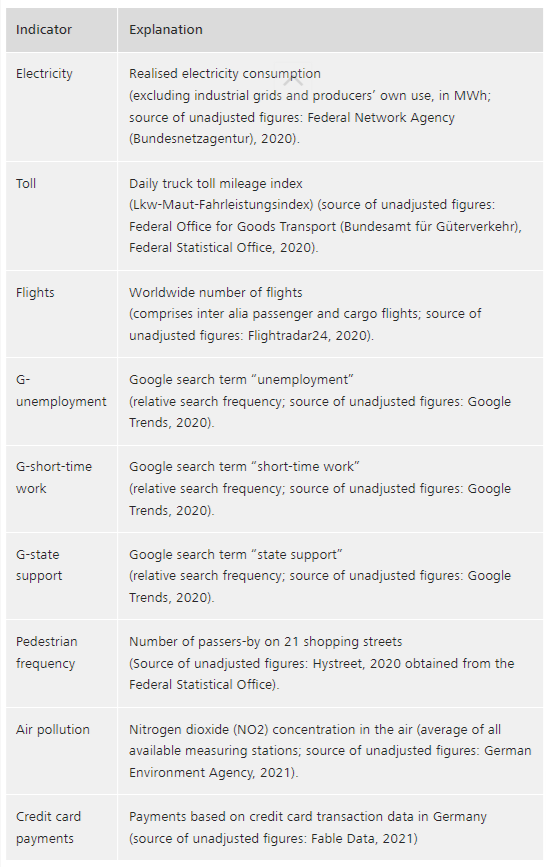Click 'Realised electricity consumption' text
Viewport: 546px width, 867px height.
225,74
